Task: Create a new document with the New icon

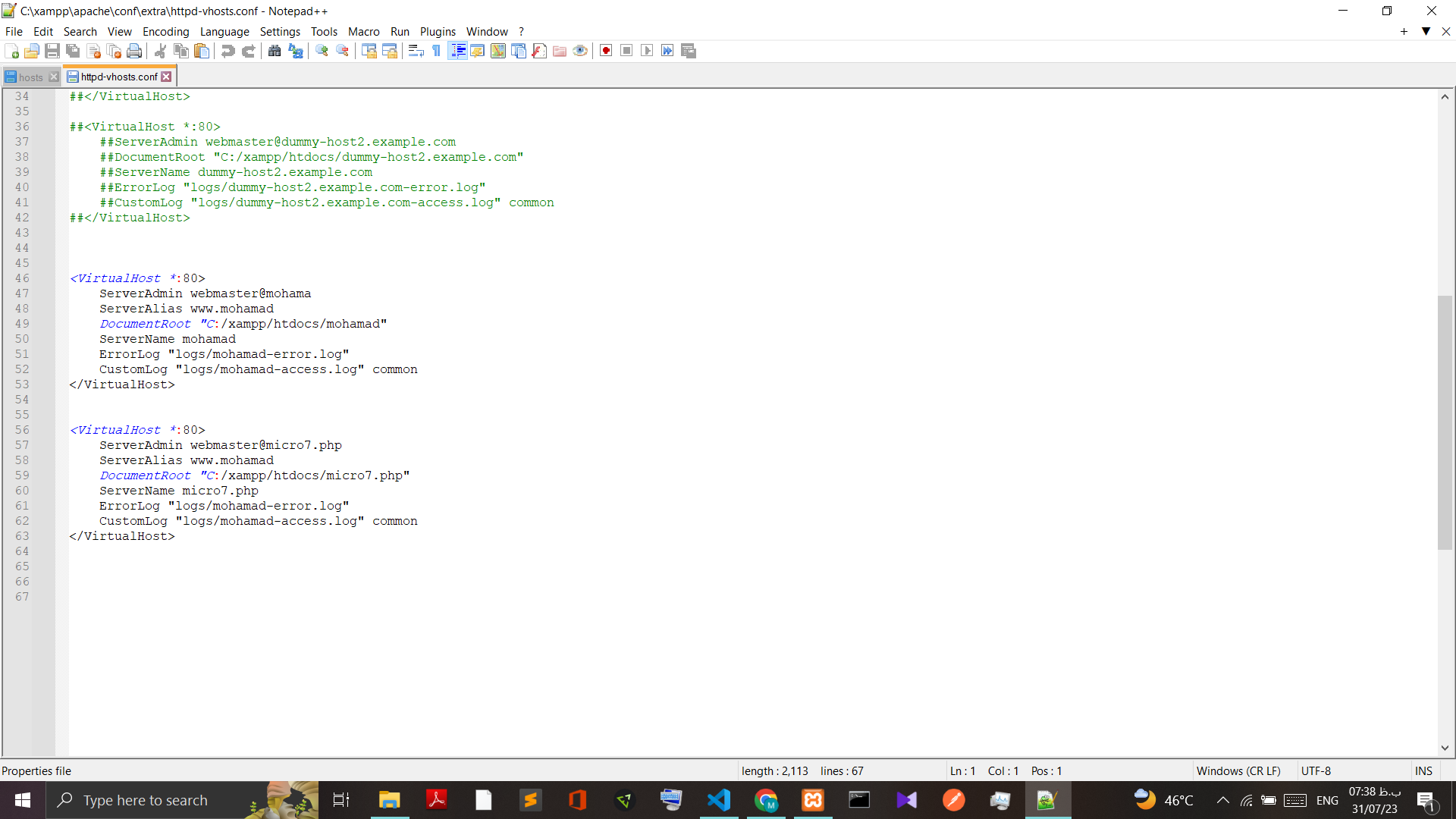Action: [x=11, y=51]
